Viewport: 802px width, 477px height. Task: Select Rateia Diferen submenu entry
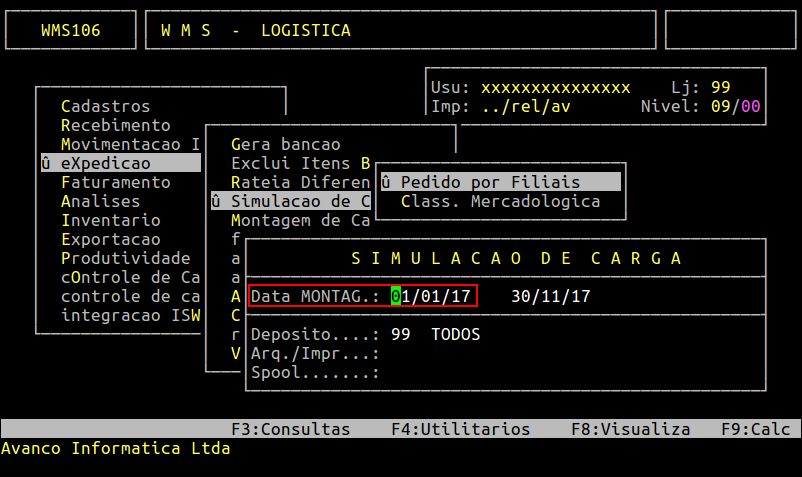click(300, 183)
